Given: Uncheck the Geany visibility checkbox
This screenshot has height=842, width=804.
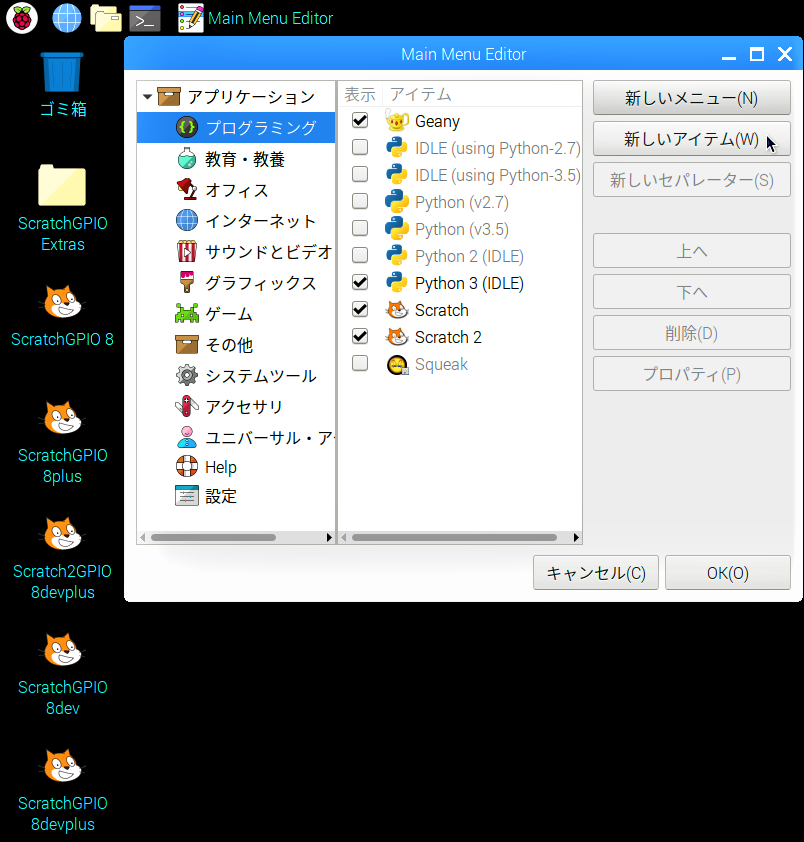Looking at the screenshot, I should (x=360, y=121).
